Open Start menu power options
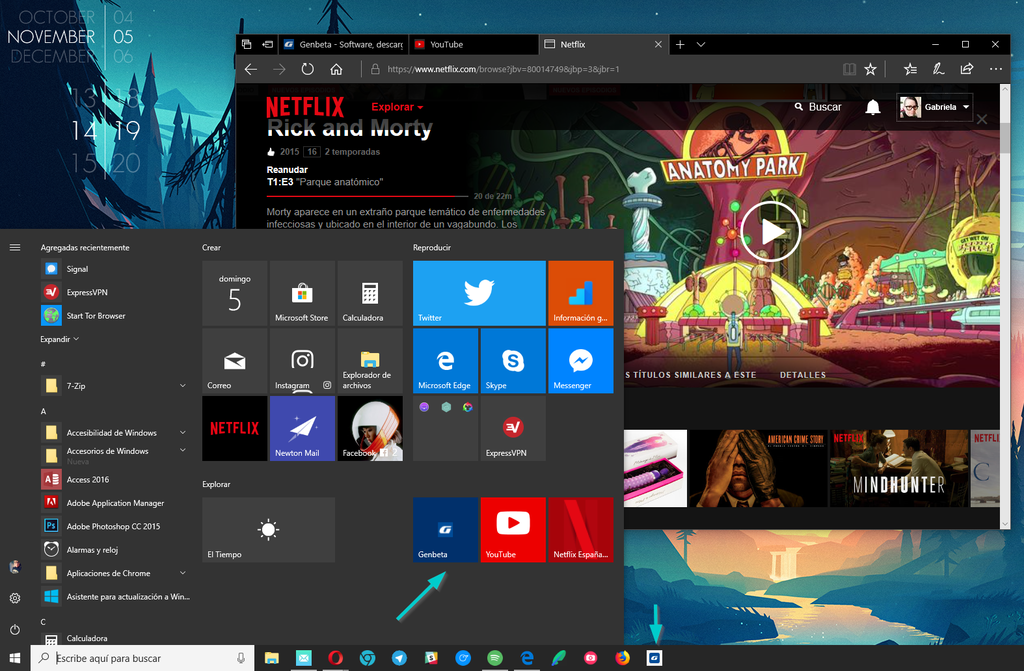 click(x=15, y=630)
